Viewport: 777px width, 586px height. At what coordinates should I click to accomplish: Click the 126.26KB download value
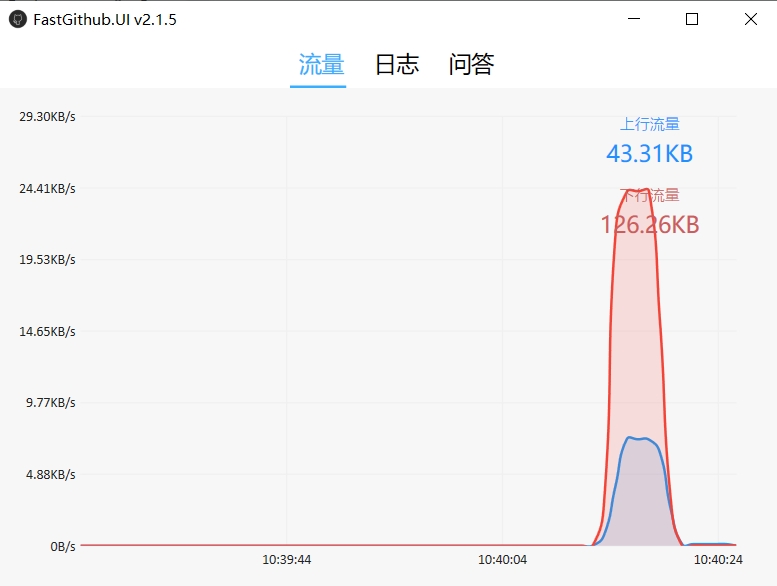coord(650,224)
